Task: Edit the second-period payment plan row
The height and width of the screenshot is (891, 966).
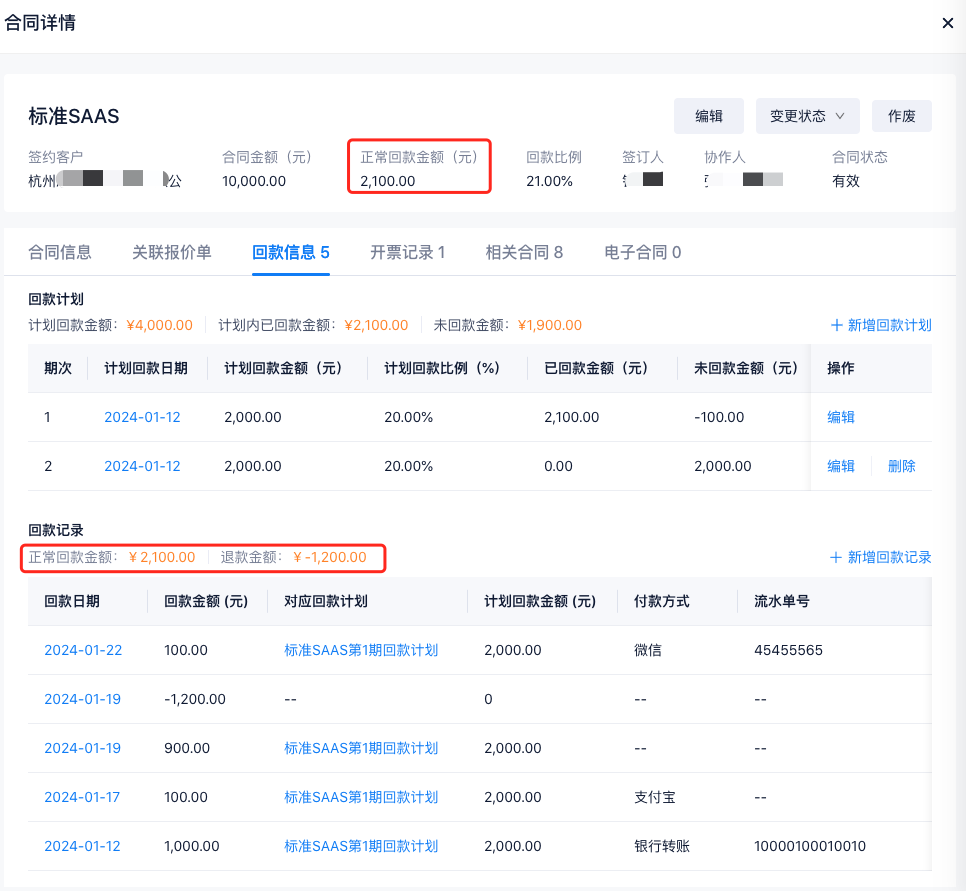Action: [x=841, y=466]
